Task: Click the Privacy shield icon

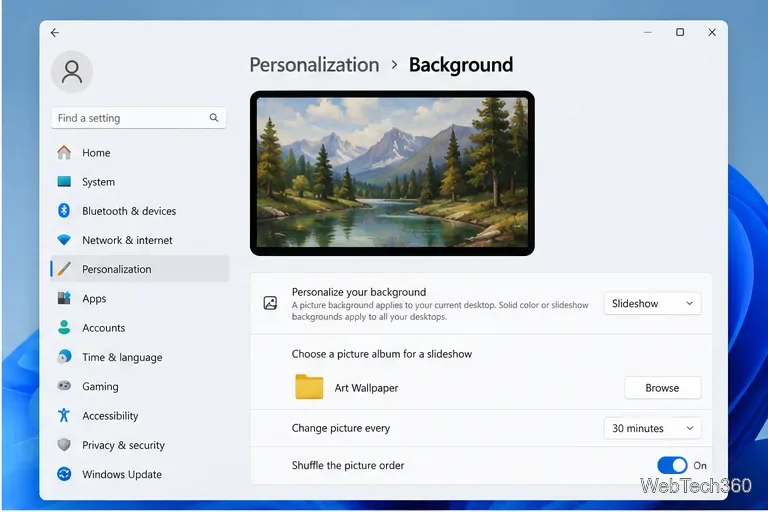Action: click(x=64, y=445)
